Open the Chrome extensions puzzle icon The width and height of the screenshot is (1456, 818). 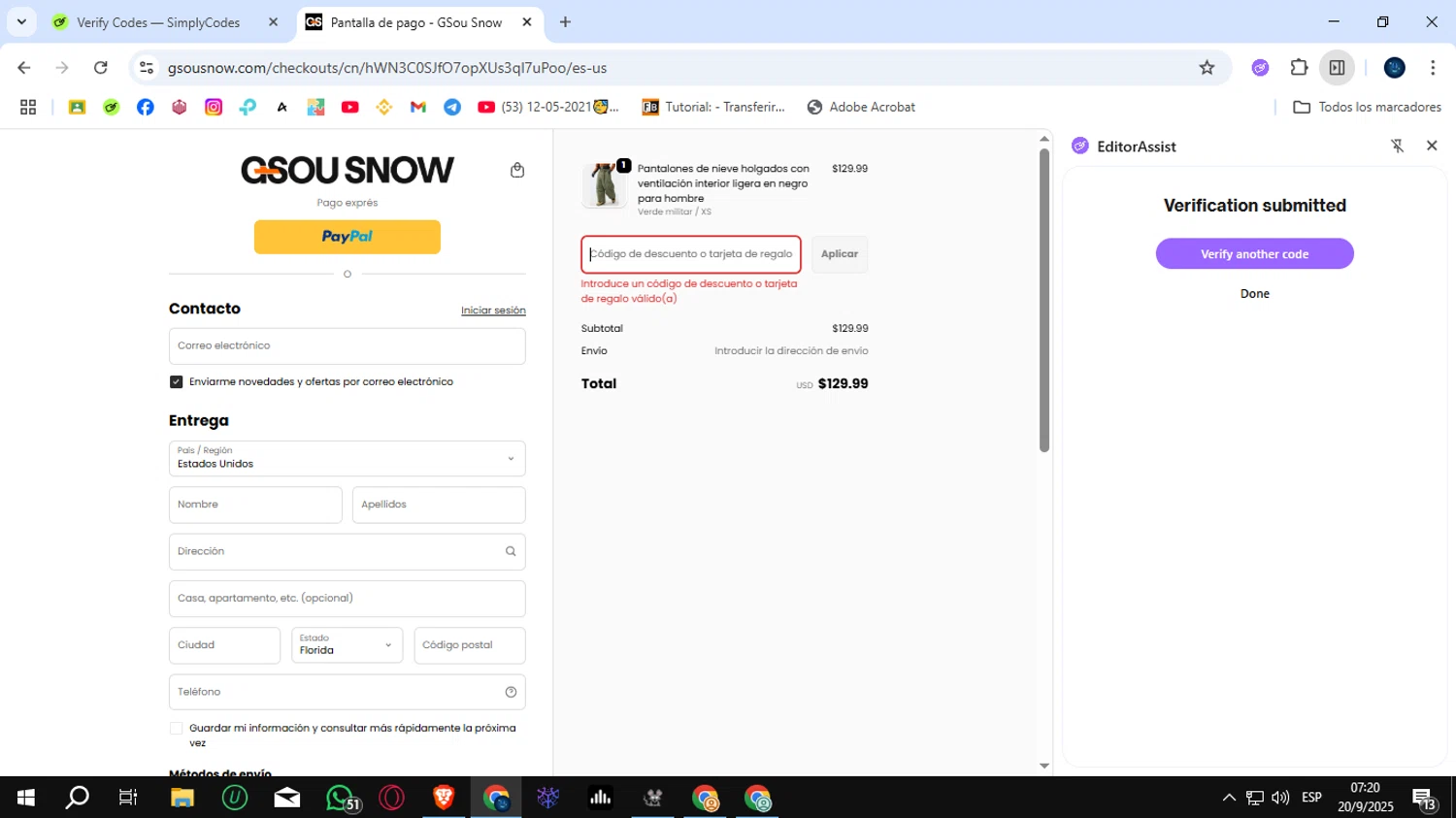(1299, 68)
